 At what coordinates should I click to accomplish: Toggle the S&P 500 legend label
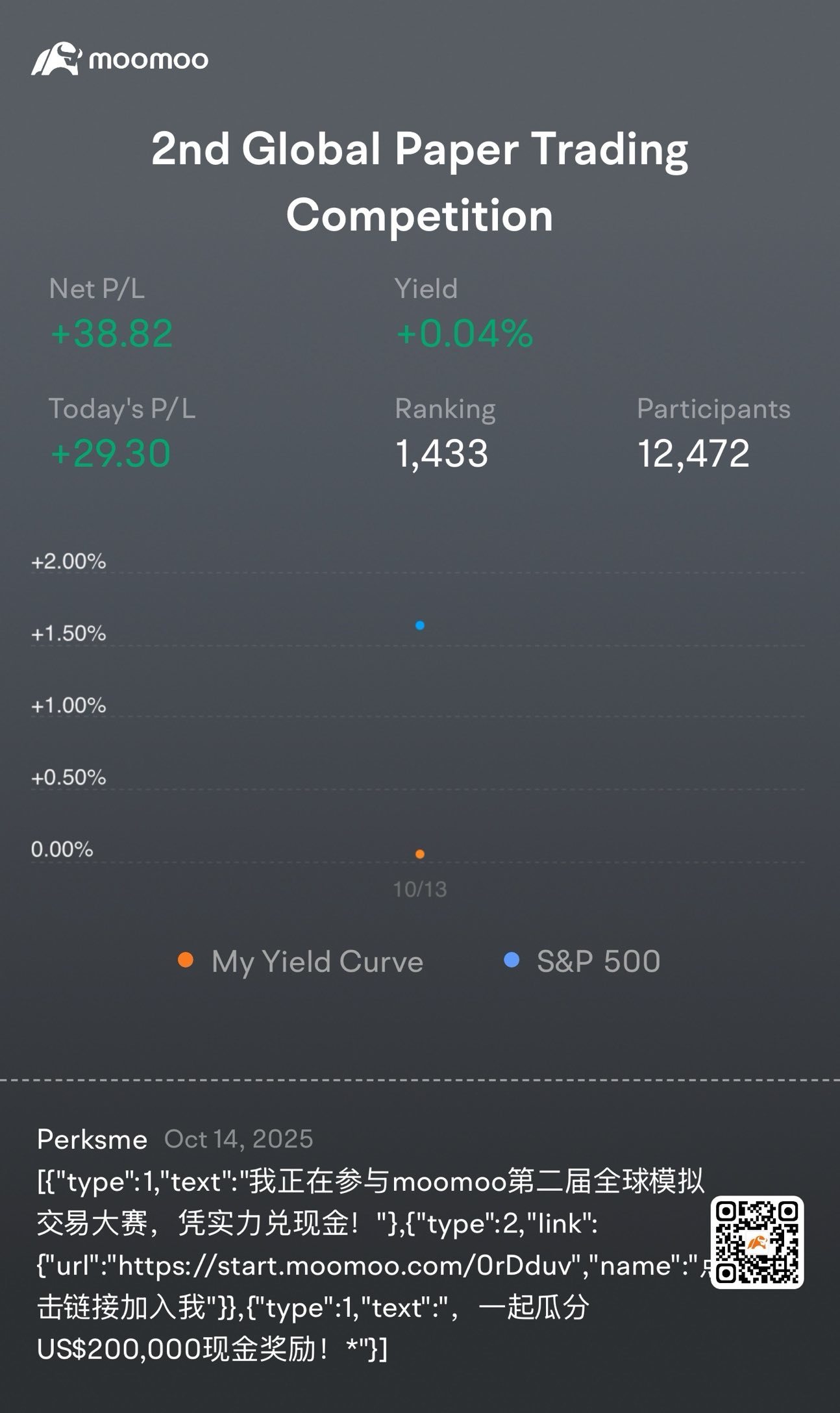598,962
